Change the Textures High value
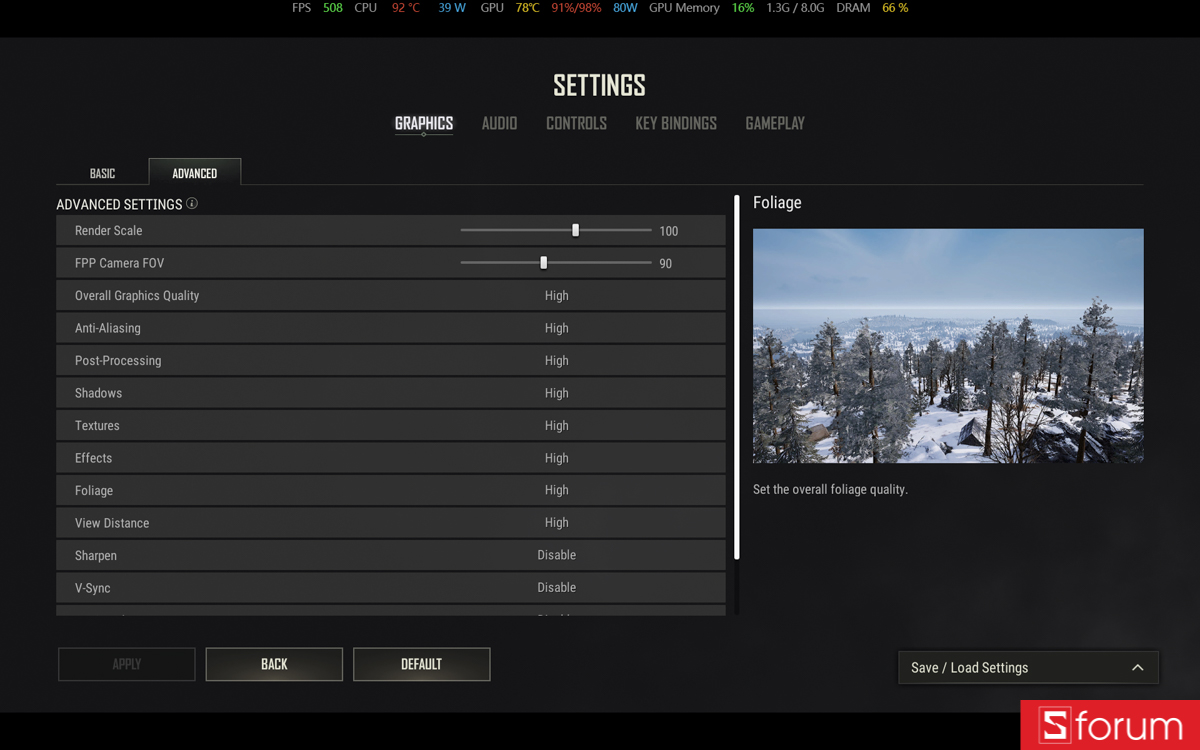Image resolution: width=1200 pixels, height=750 pixels. pos(557,426)
